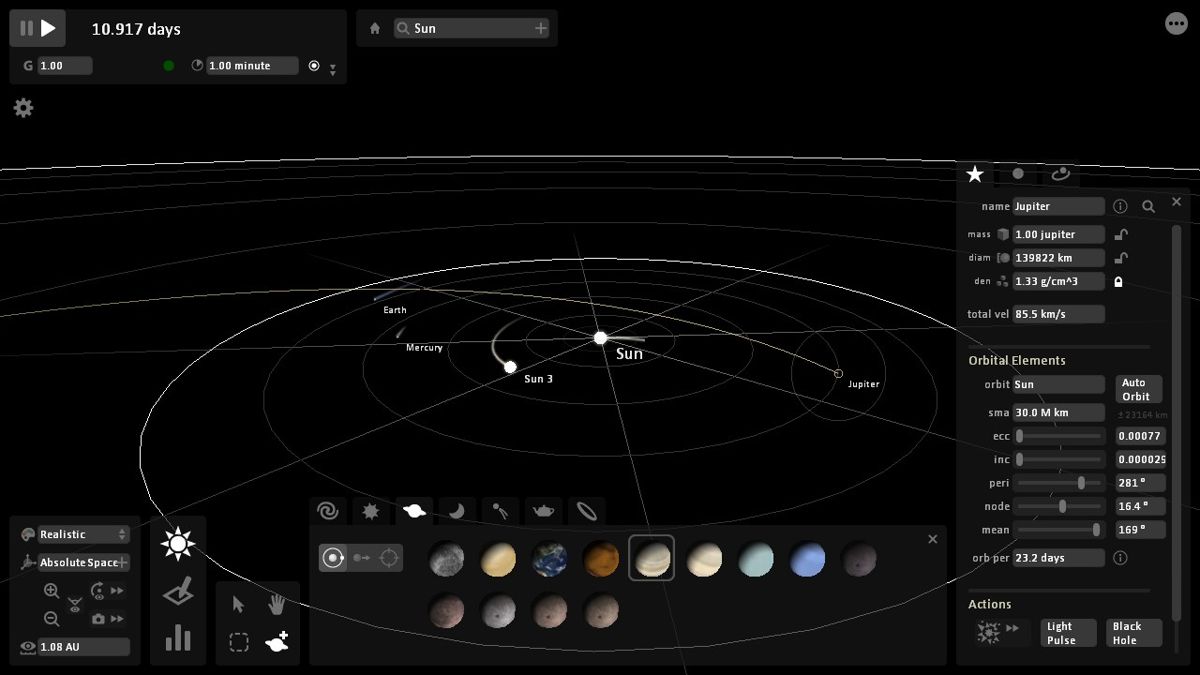The height and width of the screenshot is (675, 1200).
Task: Unlock the density lock toggle
Action: 1118,281
